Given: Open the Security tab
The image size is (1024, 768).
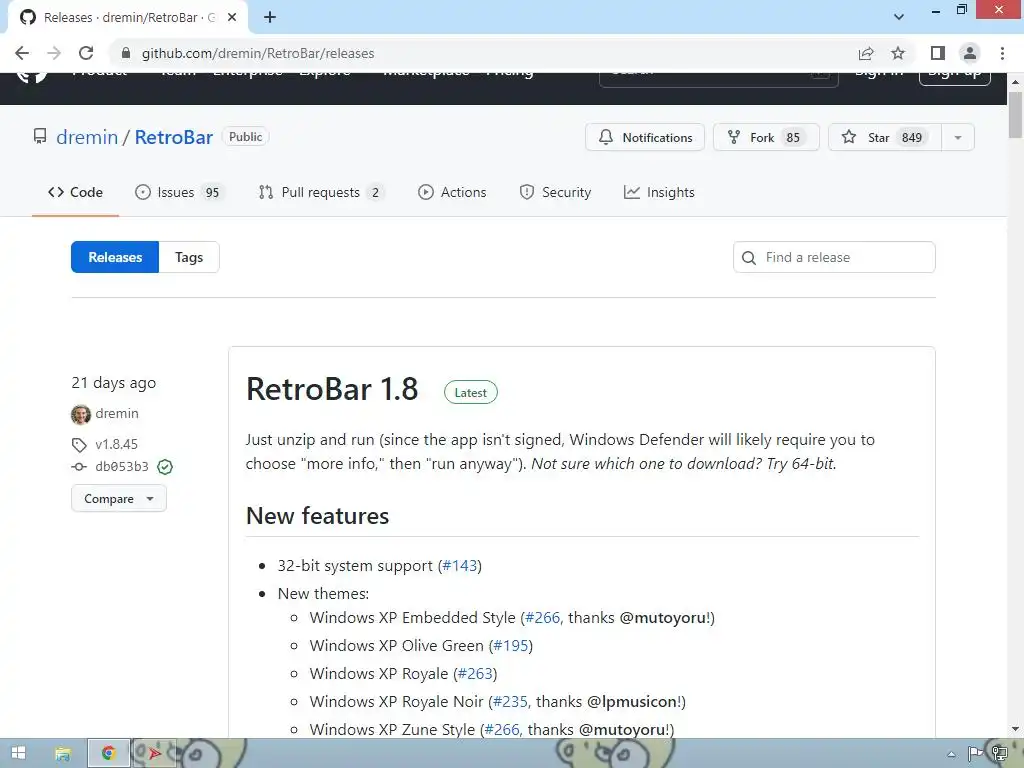Looking at the screenshot, I should pyautogui.click(x=555, y=192).
